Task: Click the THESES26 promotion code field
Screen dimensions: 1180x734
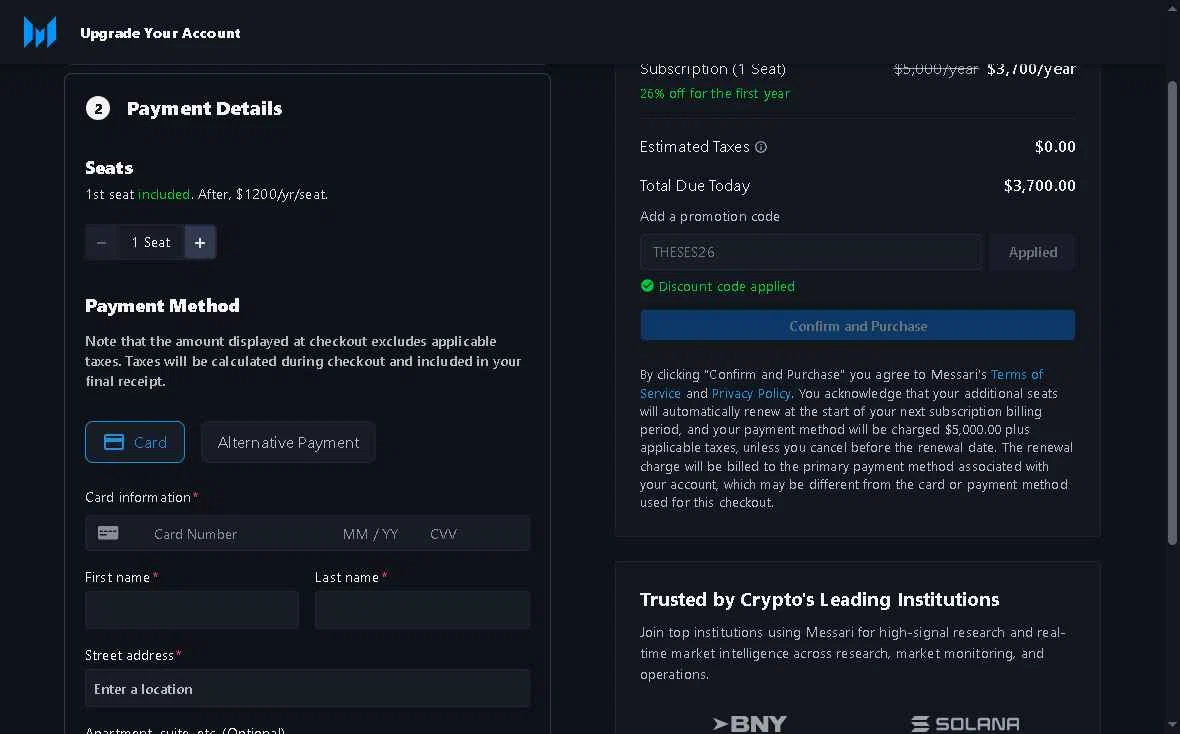Action: coord(810,252)
